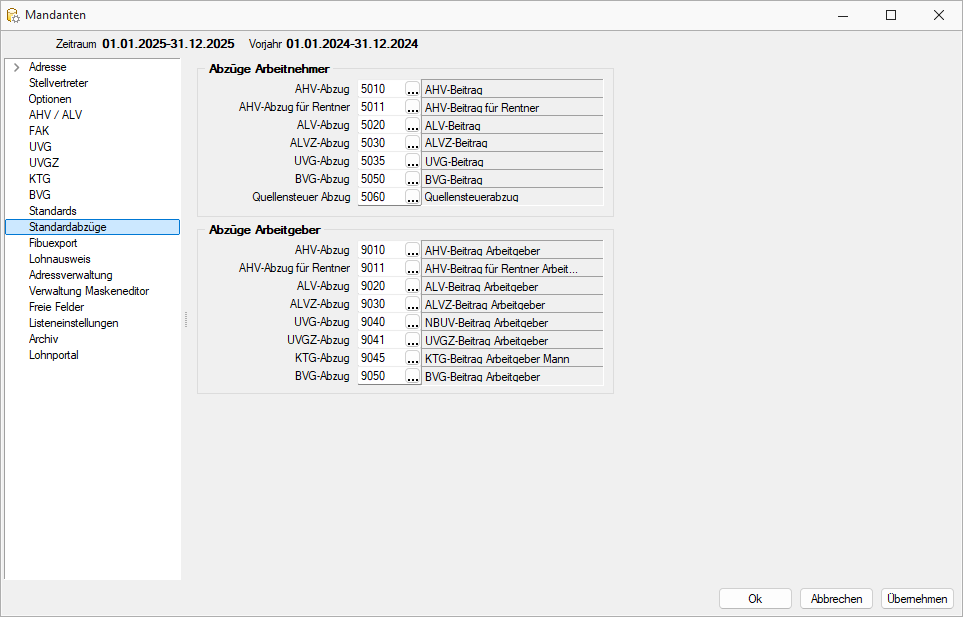Open lookup button for BVG-Abzug 5050
Viewport: 963px width, 617px height.
[x=413, y=179]
